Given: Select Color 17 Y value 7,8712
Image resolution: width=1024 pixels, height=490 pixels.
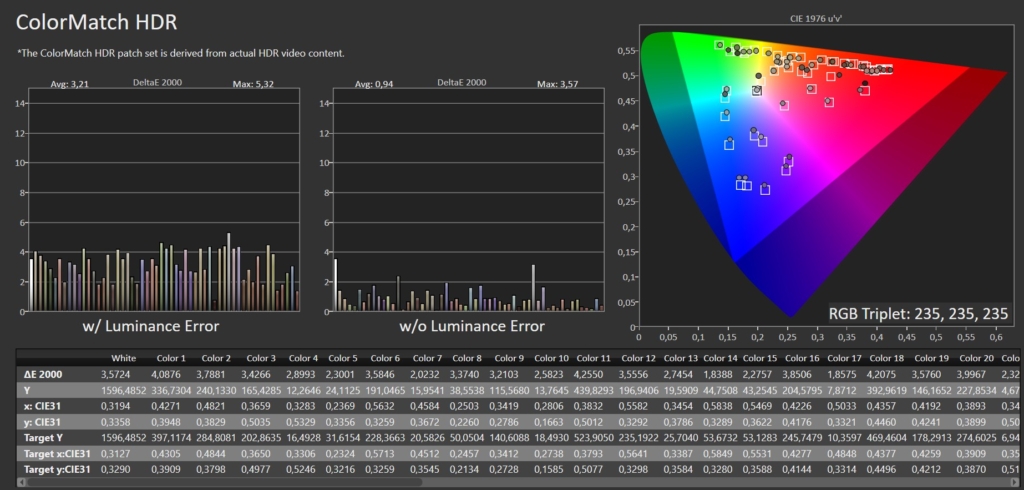Looking at the screenshot, I should pyautogui.click(x=840, y=390).
